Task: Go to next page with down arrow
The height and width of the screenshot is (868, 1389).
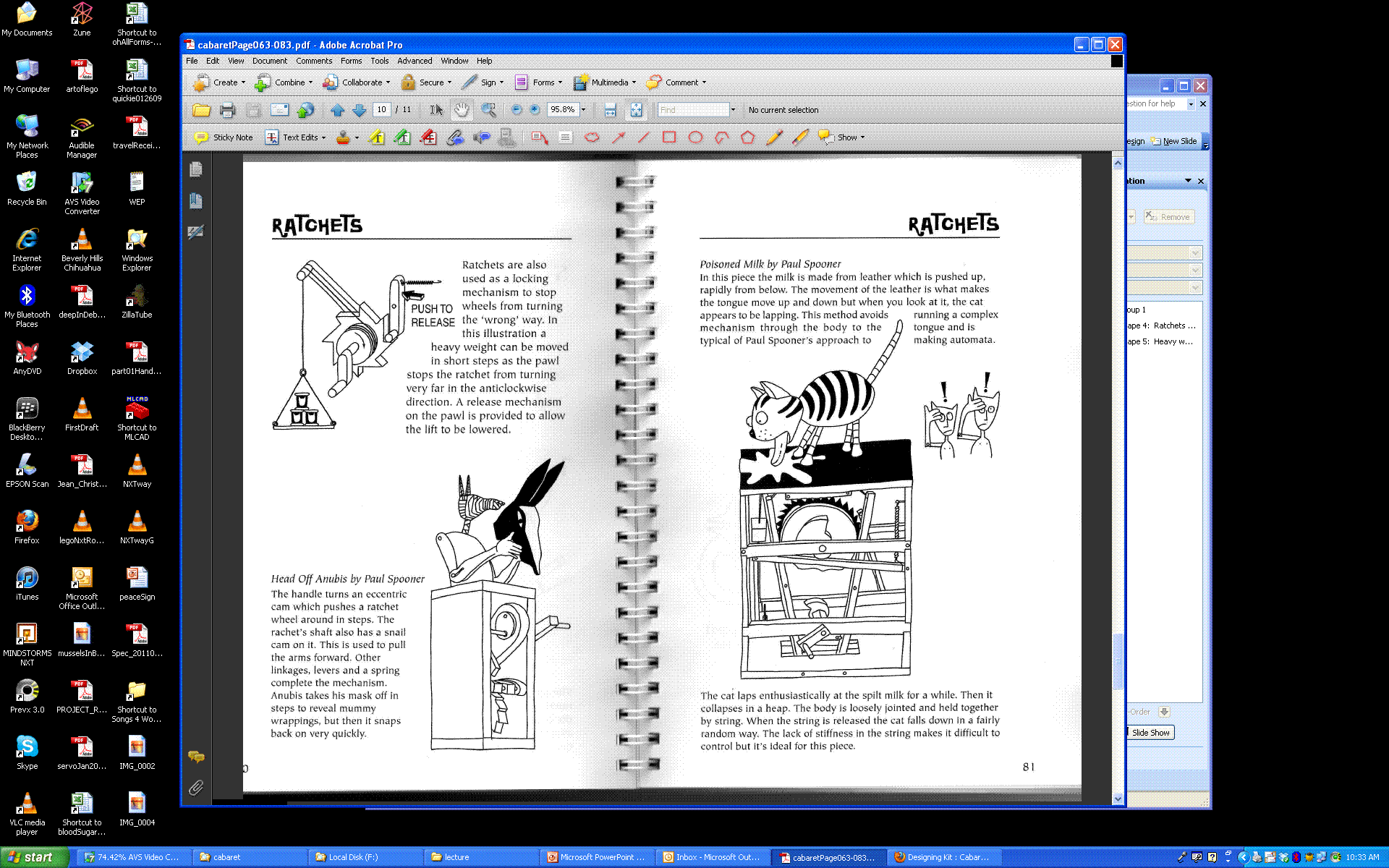Action: point(360,110)
